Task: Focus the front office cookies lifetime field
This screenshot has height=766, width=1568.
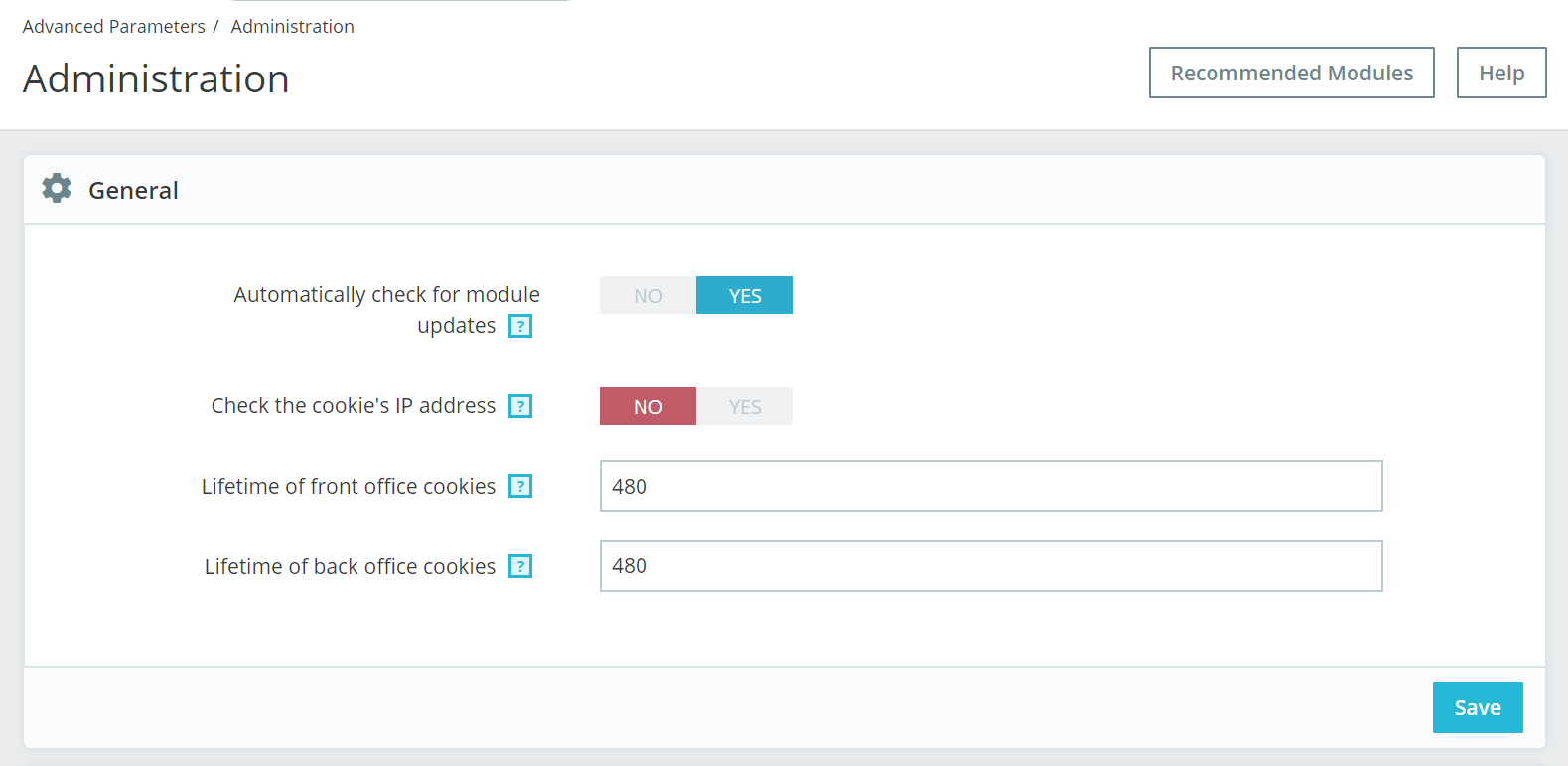Action: click(990, 486)
